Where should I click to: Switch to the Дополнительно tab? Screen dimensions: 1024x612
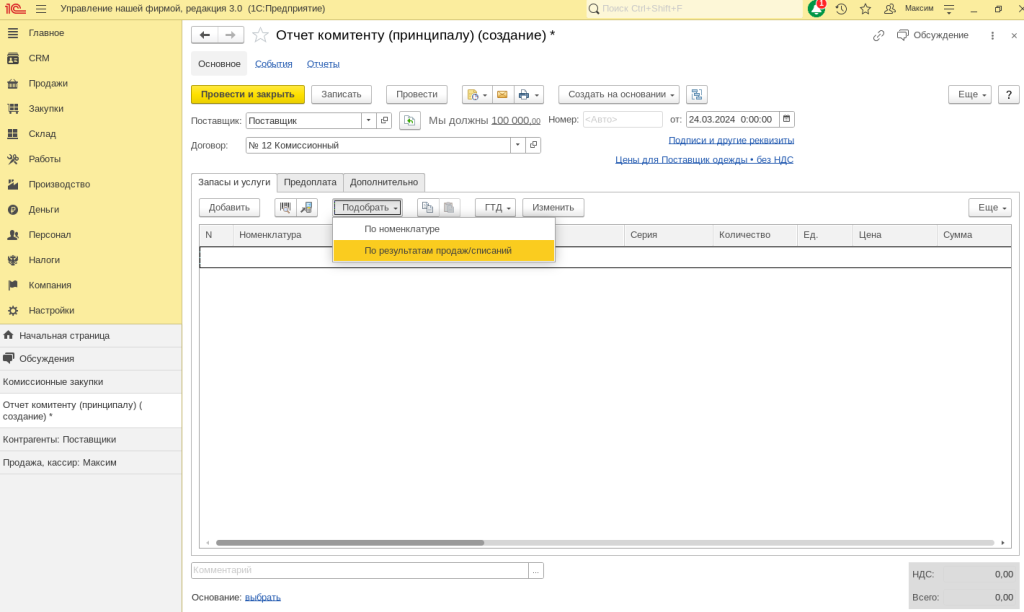click(384, 182)
